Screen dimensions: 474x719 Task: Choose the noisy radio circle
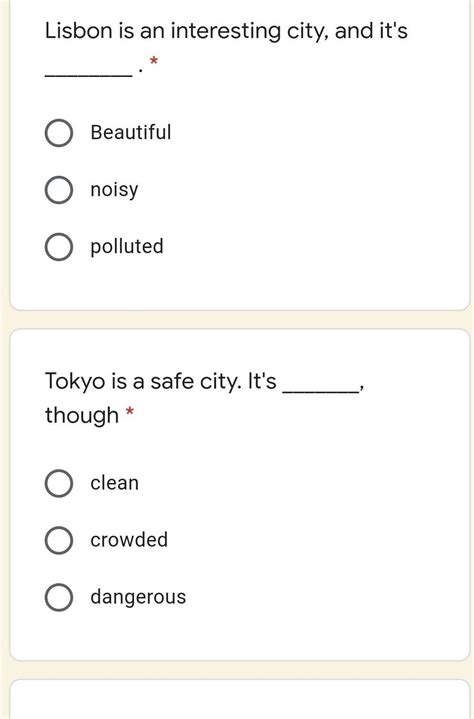point(59,190)
